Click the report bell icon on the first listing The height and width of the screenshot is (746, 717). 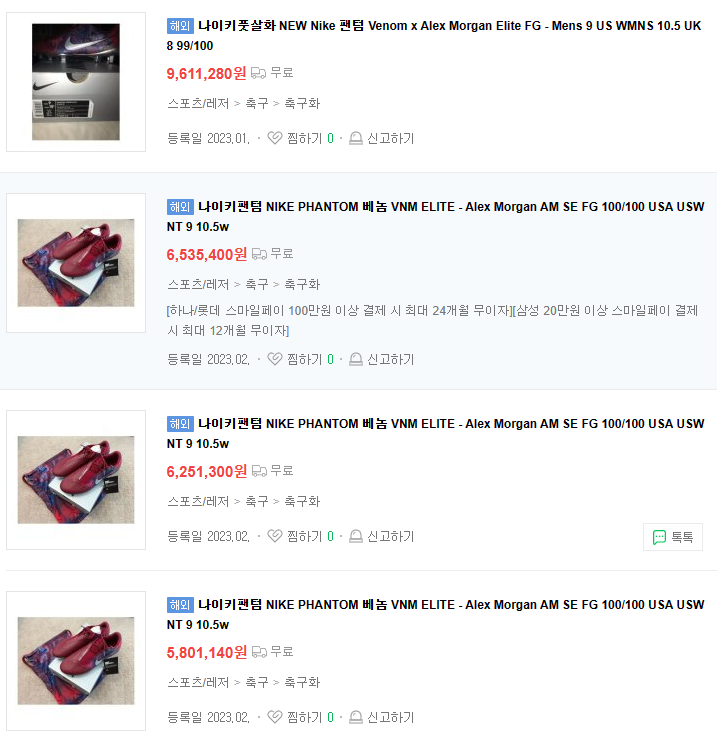(355, 138)
